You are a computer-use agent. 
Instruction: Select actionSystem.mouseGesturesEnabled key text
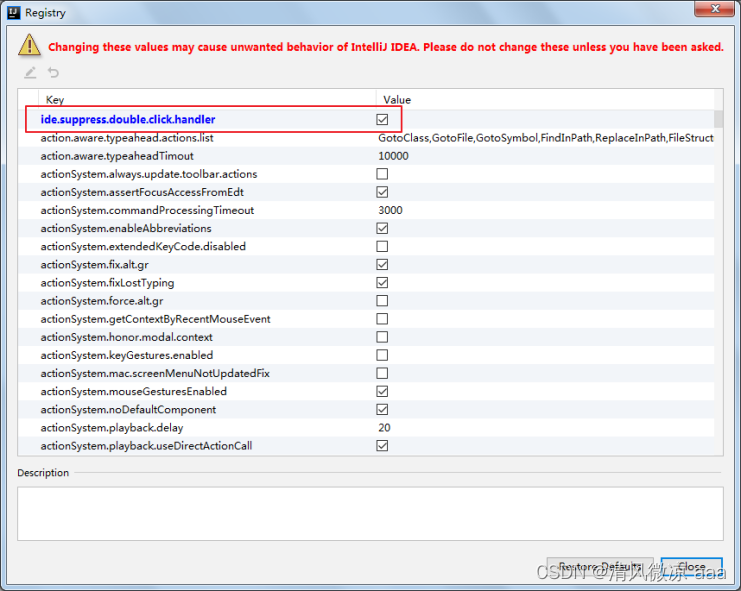point(133,391)
